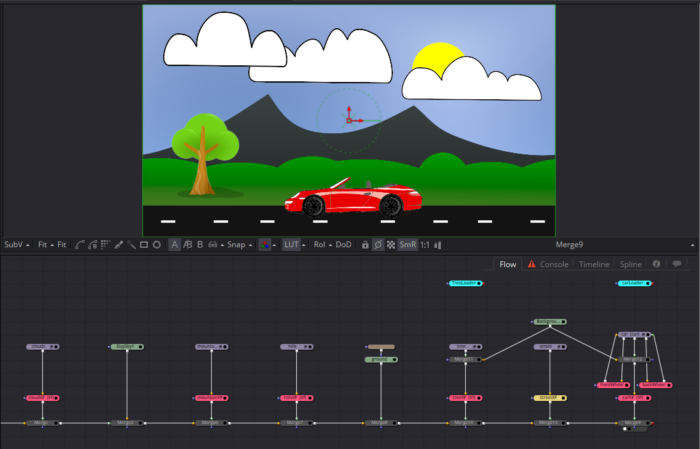
Task: Switch viewer to buffer A
Action: (174, 245)
